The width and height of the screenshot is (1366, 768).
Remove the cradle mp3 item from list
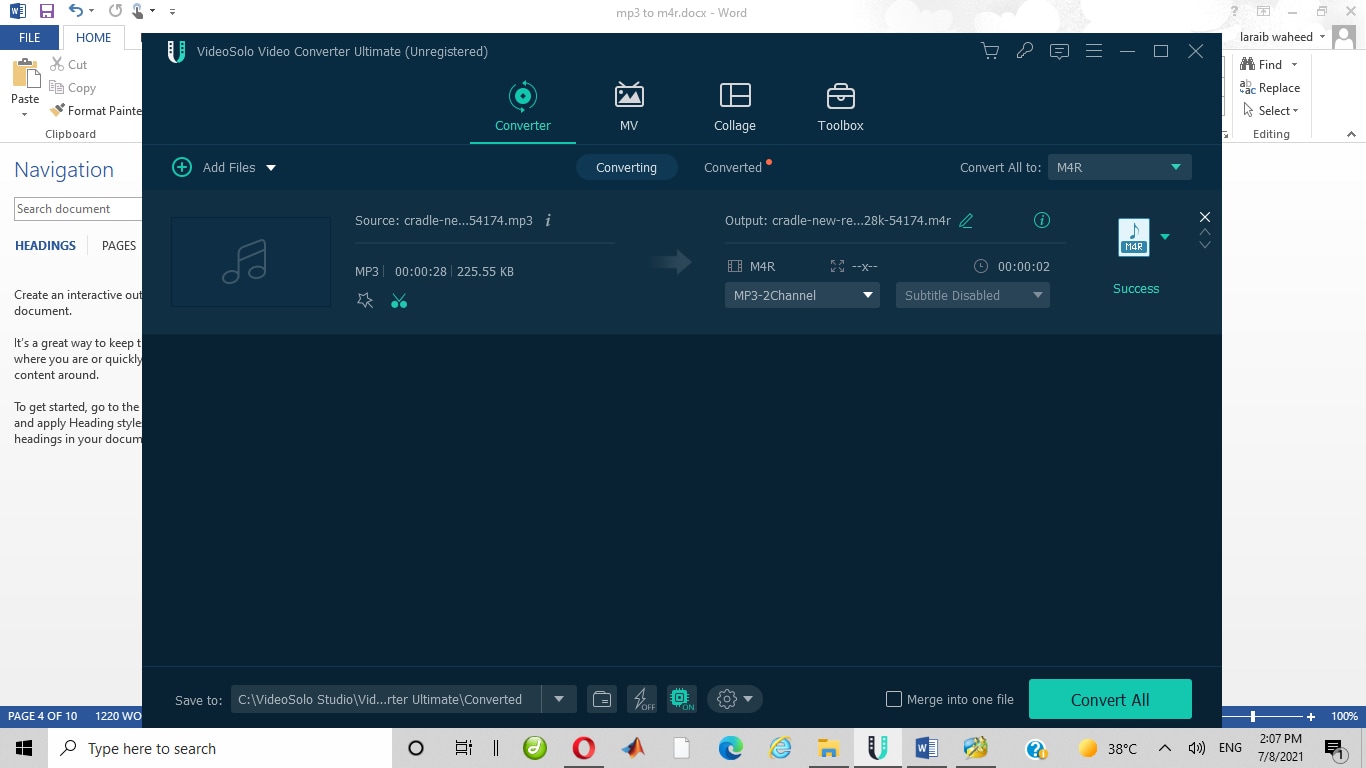(1205, 217)
